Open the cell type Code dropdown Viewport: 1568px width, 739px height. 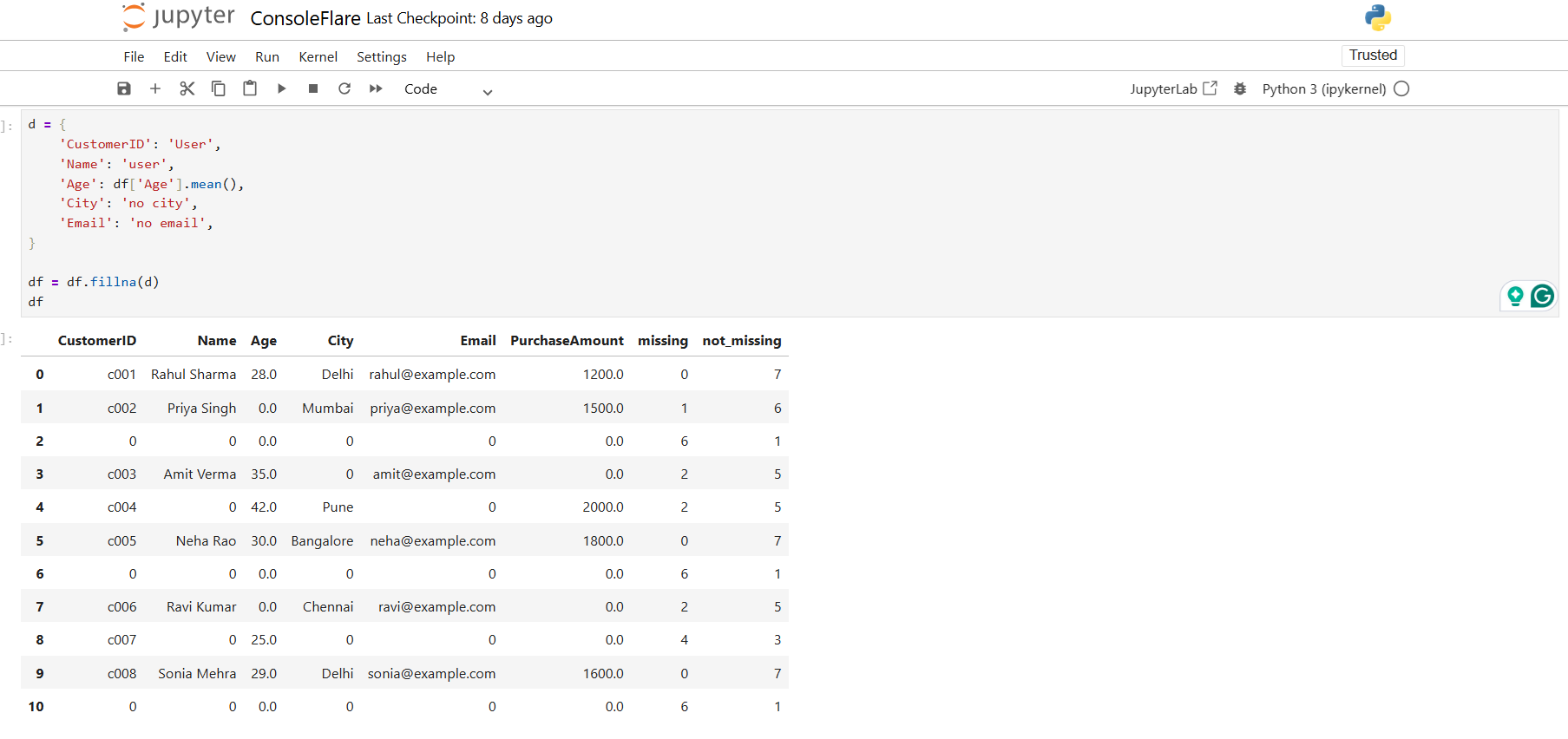[448, 89]
